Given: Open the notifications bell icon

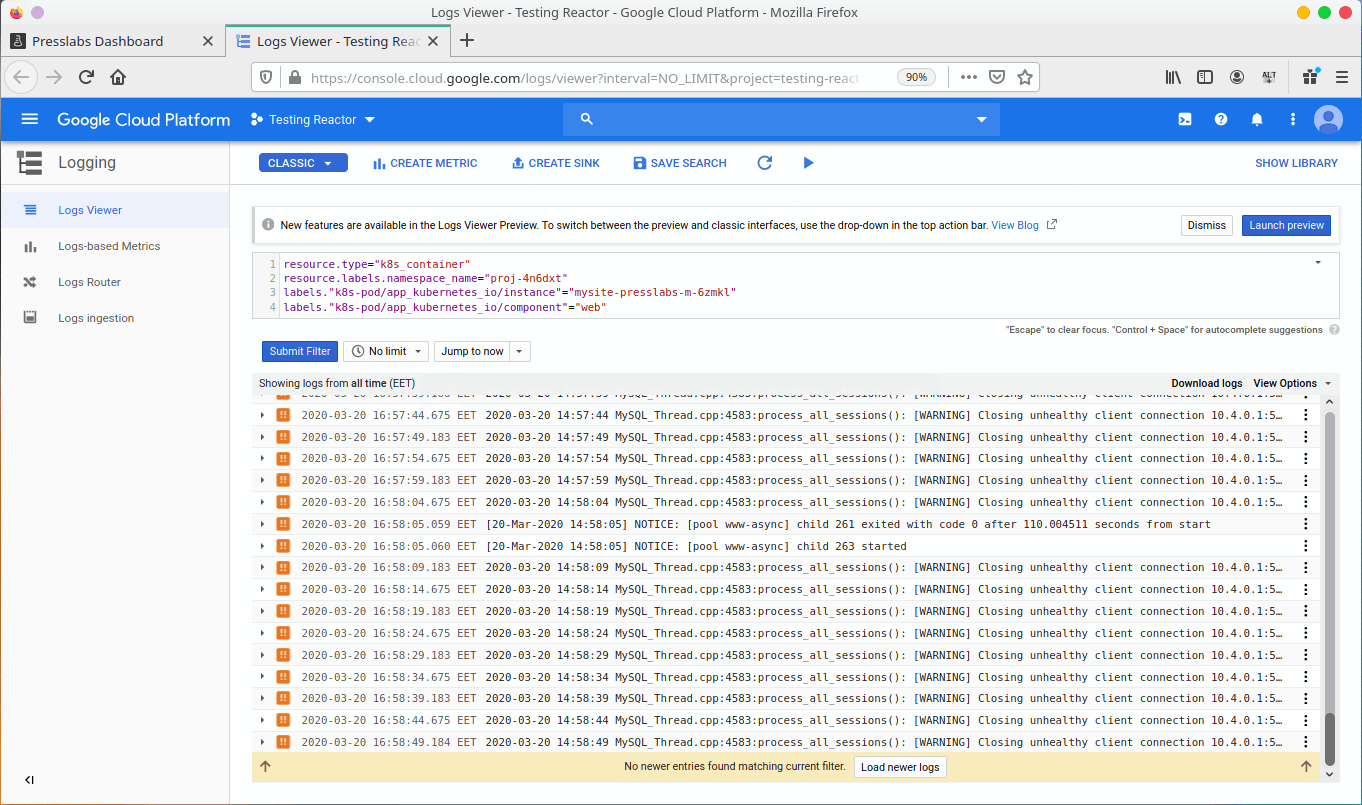Looking at the screenshot, I should [1257, 119].
